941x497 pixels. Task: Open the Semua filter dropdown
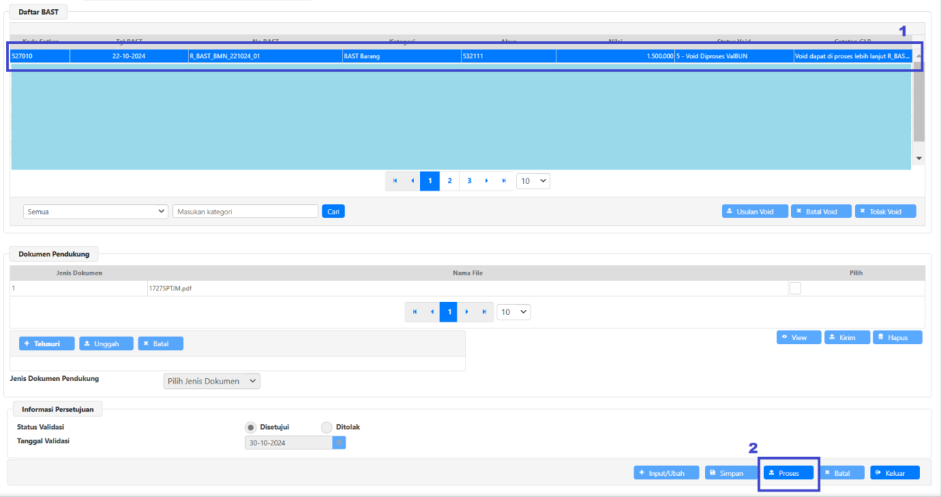(95, 212)
